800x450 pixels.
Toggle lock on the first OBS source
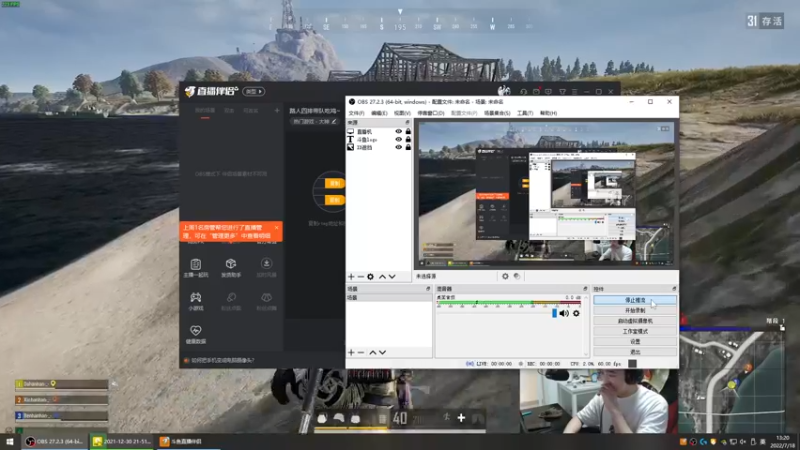408,132
